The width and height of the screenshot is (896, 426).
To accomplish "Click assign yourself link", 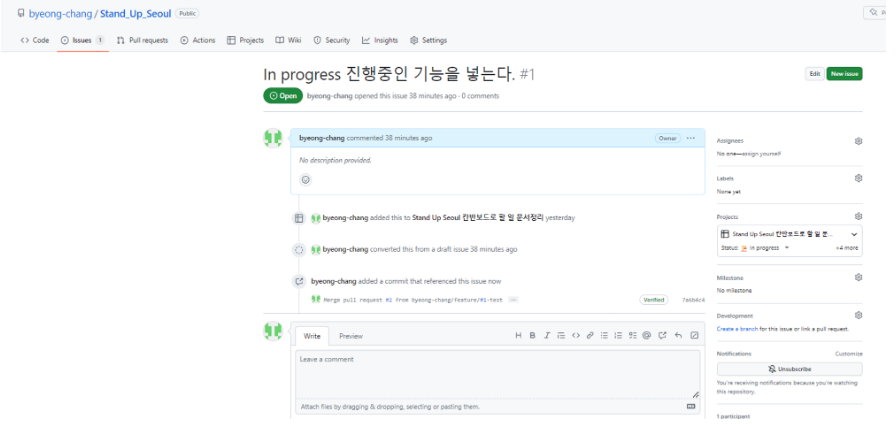I will pyautogui.click(x=761, y=154).
